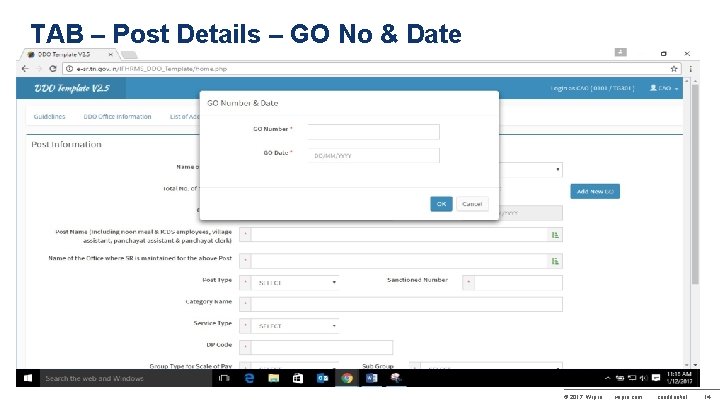Click the lookup icon beside Post Name field
The width and height of the screenshot is (720, 405).
[555, 235]
